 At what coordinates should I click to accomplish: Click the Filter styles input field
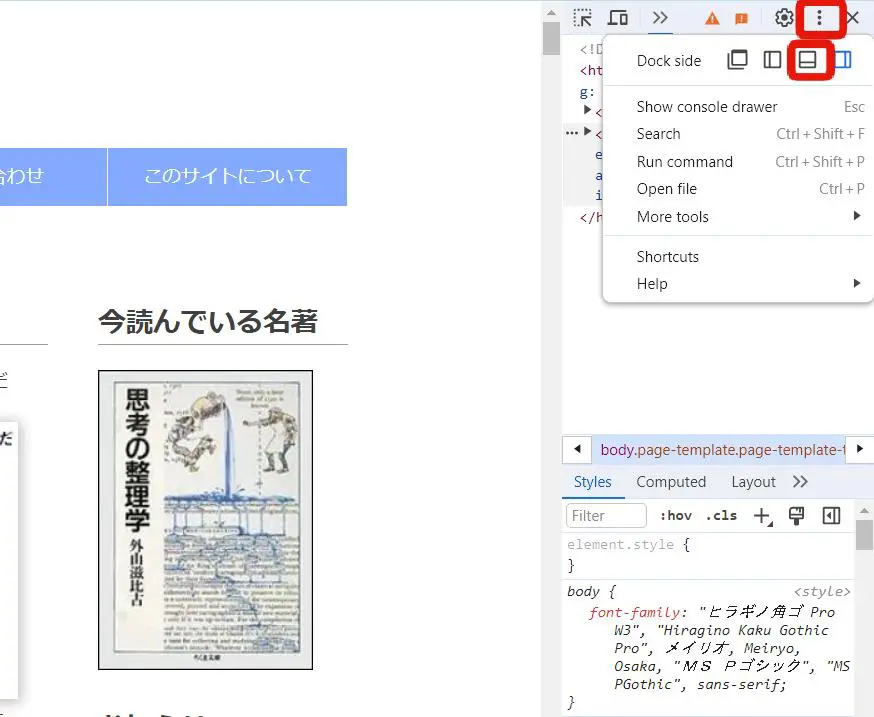(606, 516)
